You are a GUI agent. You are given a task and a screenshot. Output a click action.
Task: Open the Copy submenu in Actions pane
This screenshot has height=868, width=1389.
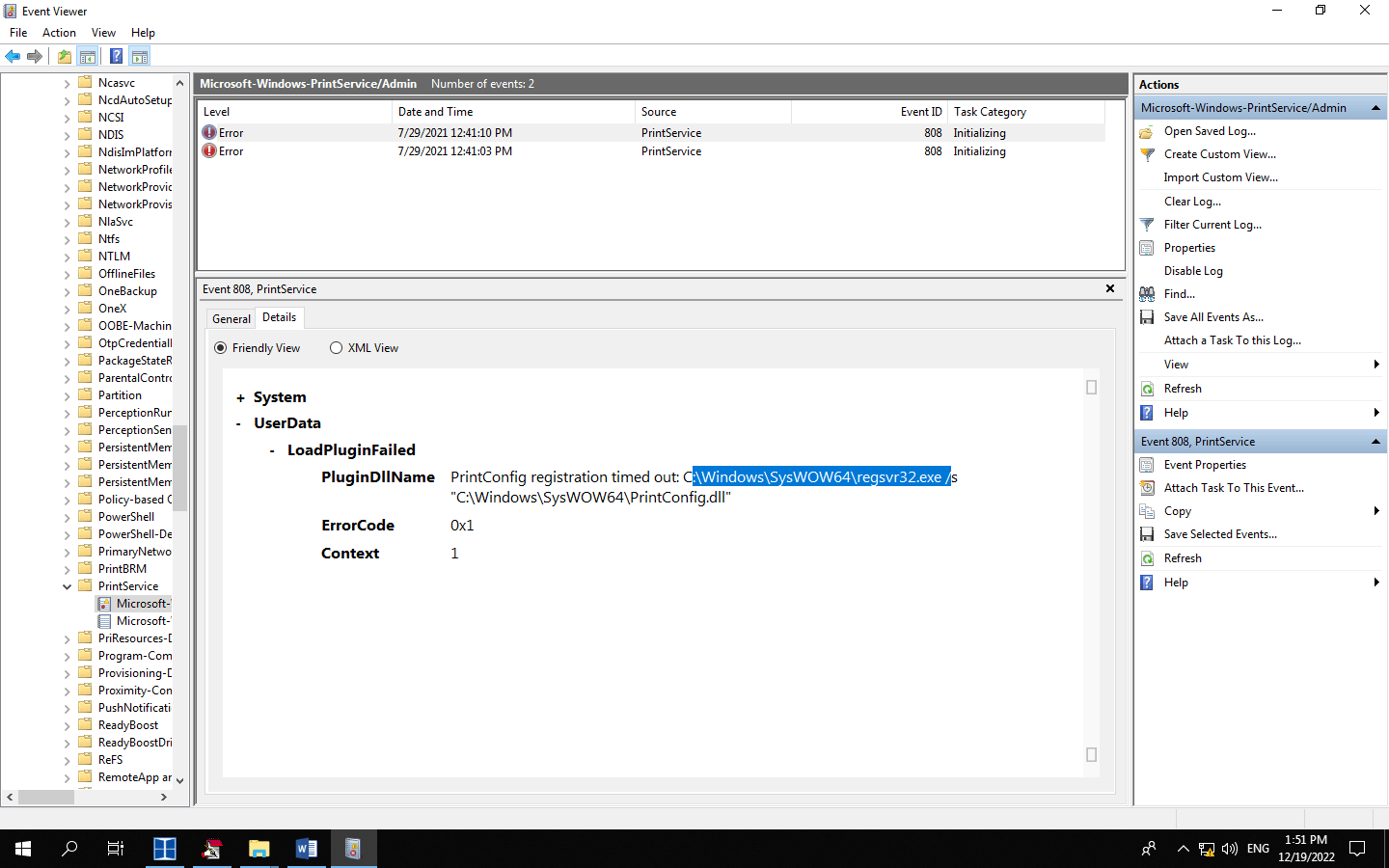click(1376, 511)
